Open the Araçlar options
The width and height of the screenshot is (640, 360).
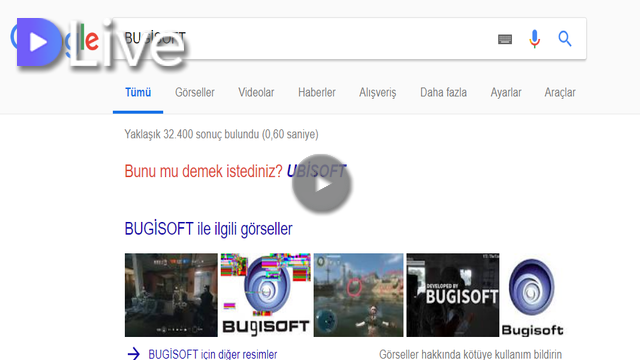[560, 93]
